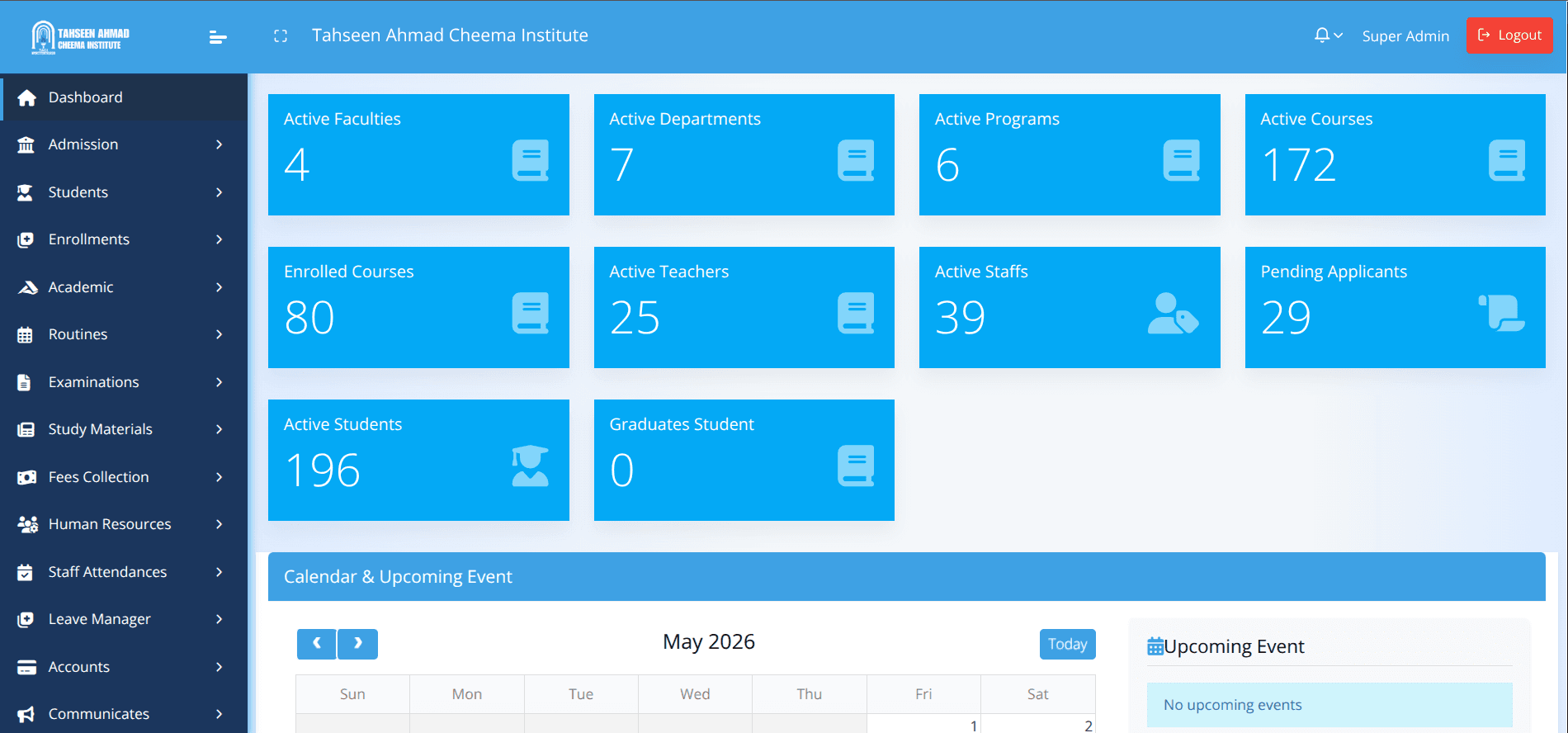Click the May 2026 calendar title

pos(709,642)
